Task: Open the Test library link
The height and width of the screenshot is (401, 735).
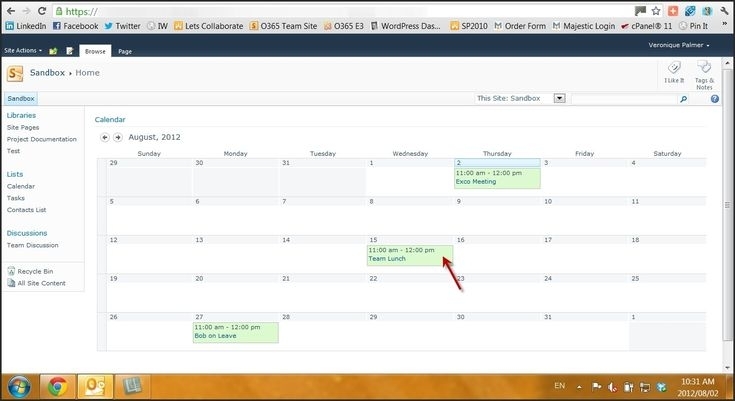Action: [13, 151]
